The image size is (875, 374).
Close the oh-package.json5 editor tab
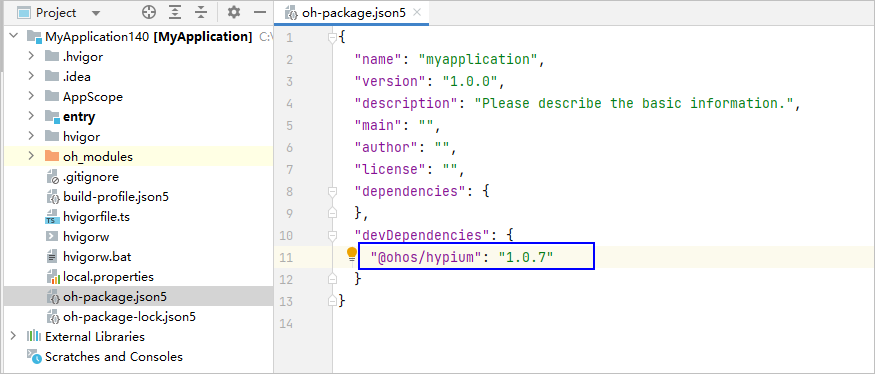point(416,12)
